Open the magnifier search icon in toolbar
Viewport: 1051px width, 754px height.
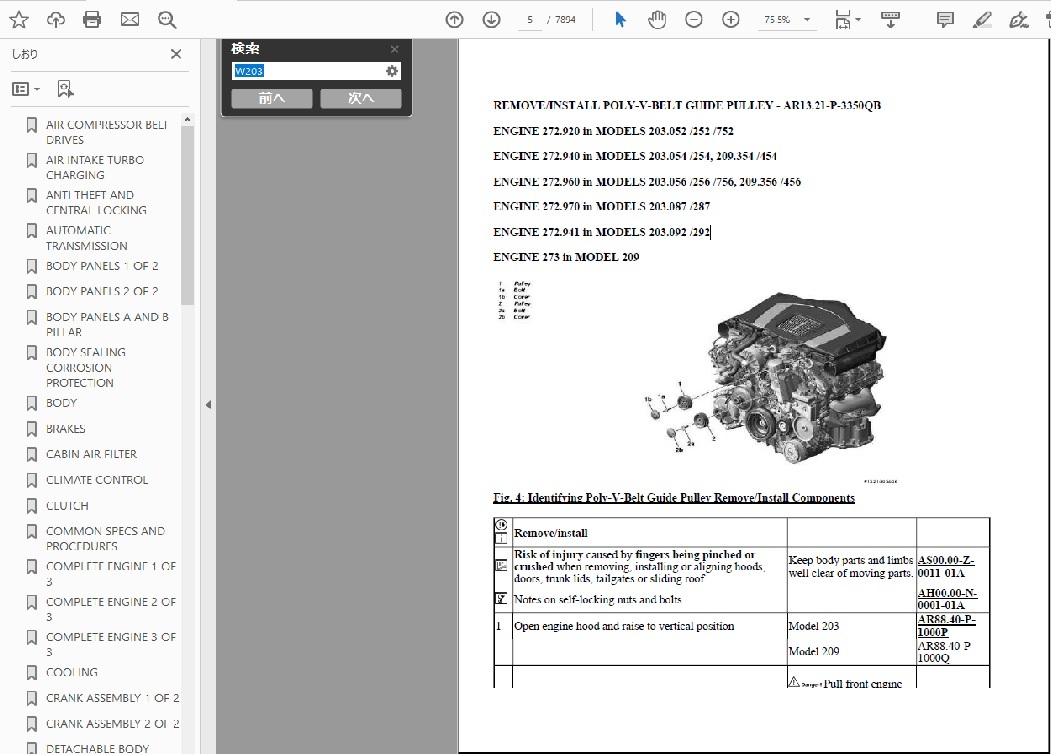coord(167,19)
